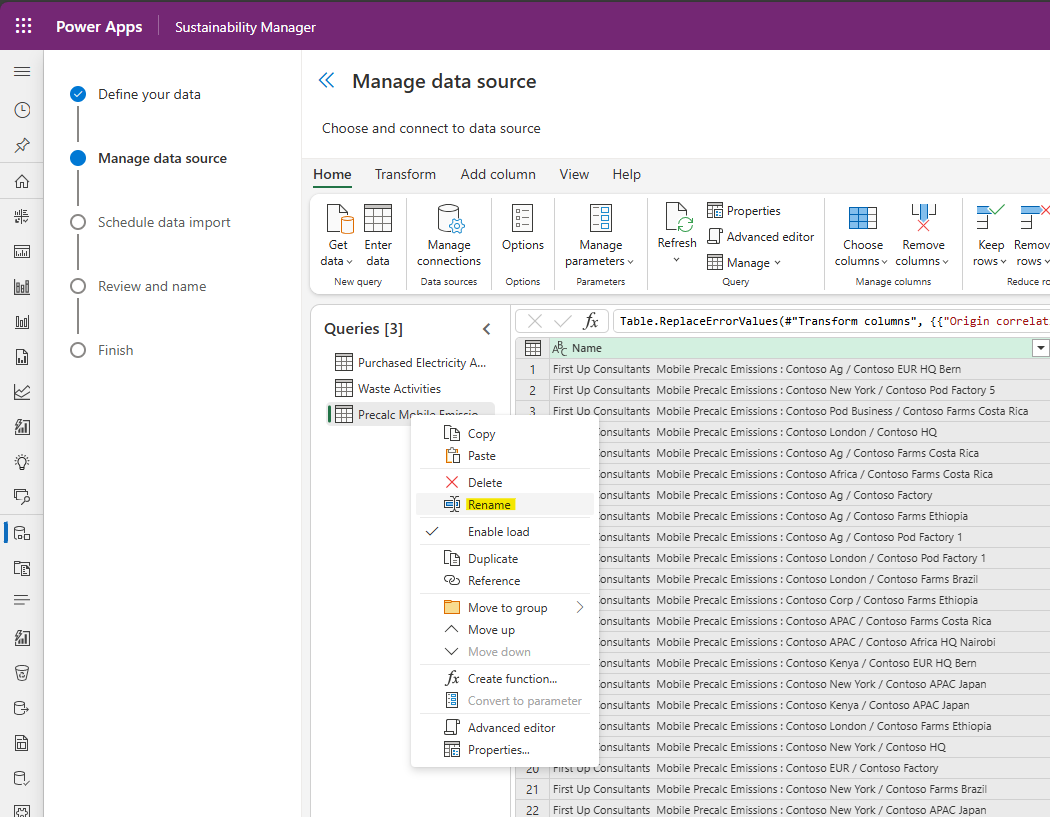Click the fx formula icon
The image size is (1050, 817).
click(591, 321)
